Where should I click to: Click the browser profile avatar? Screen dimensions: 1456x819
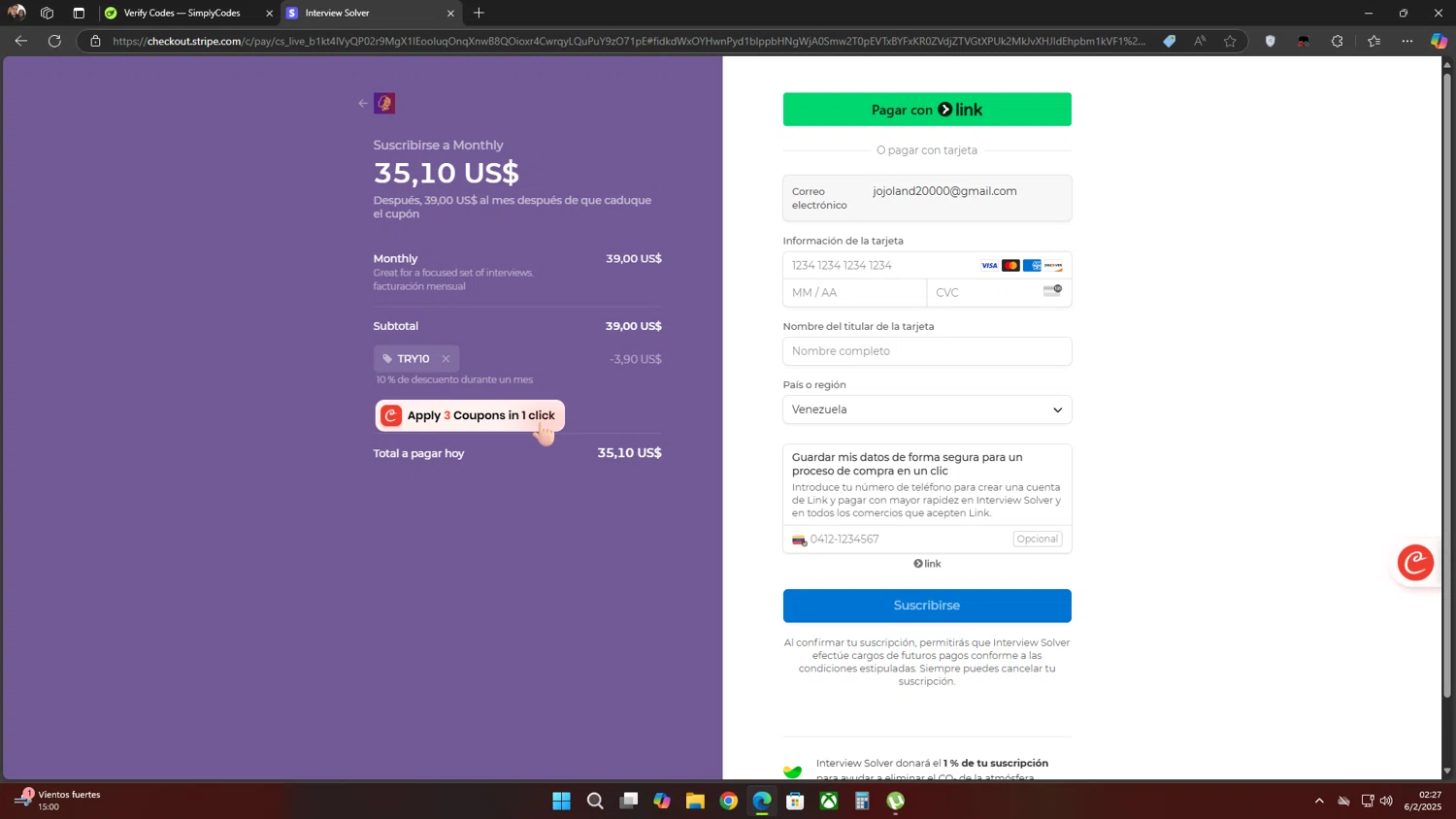tap(17, 13)
